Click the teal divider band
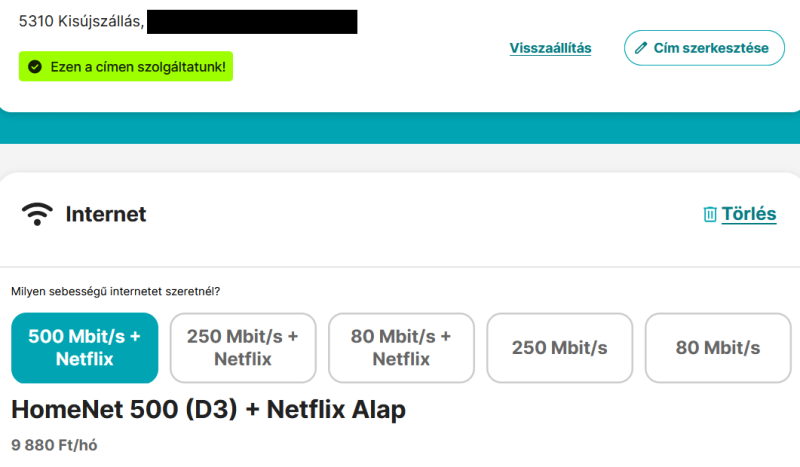Screen dimensions: 800x467 pos(400,128)
